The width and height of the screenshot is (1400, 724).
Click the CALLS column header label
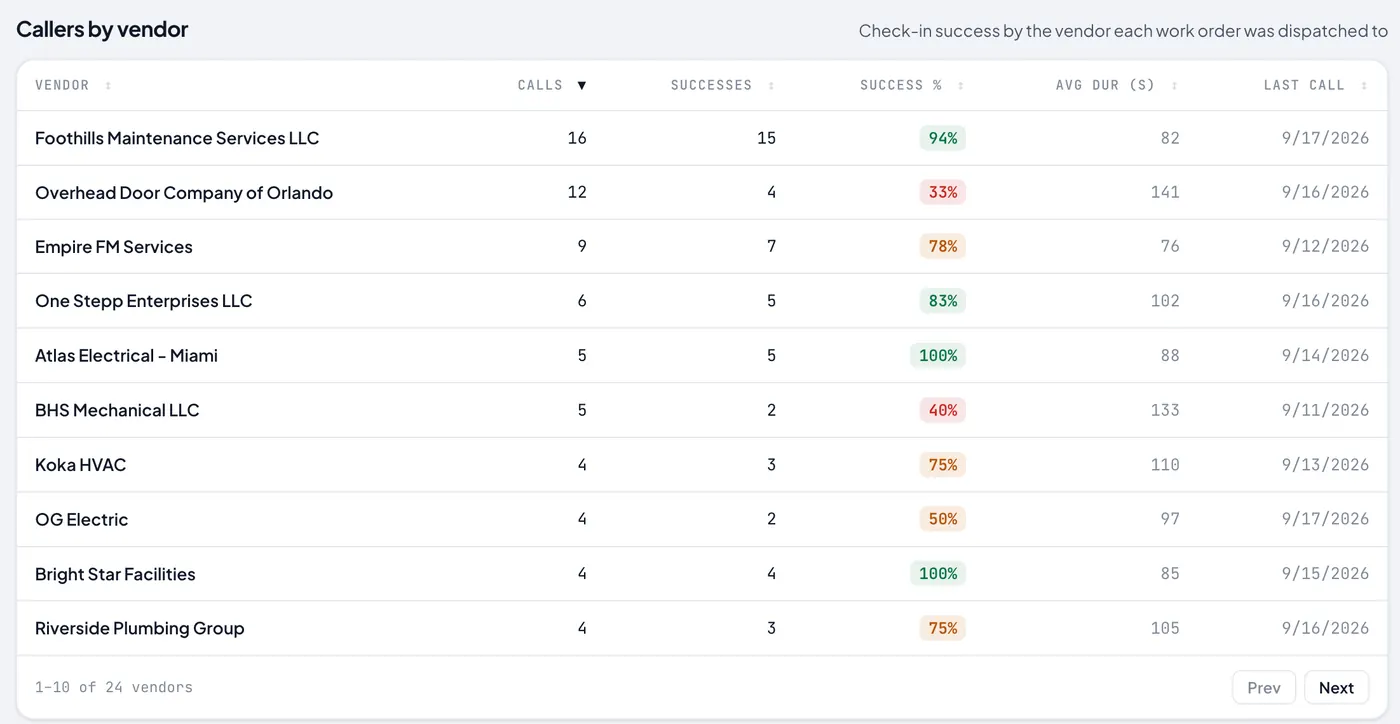click(540, 85)
